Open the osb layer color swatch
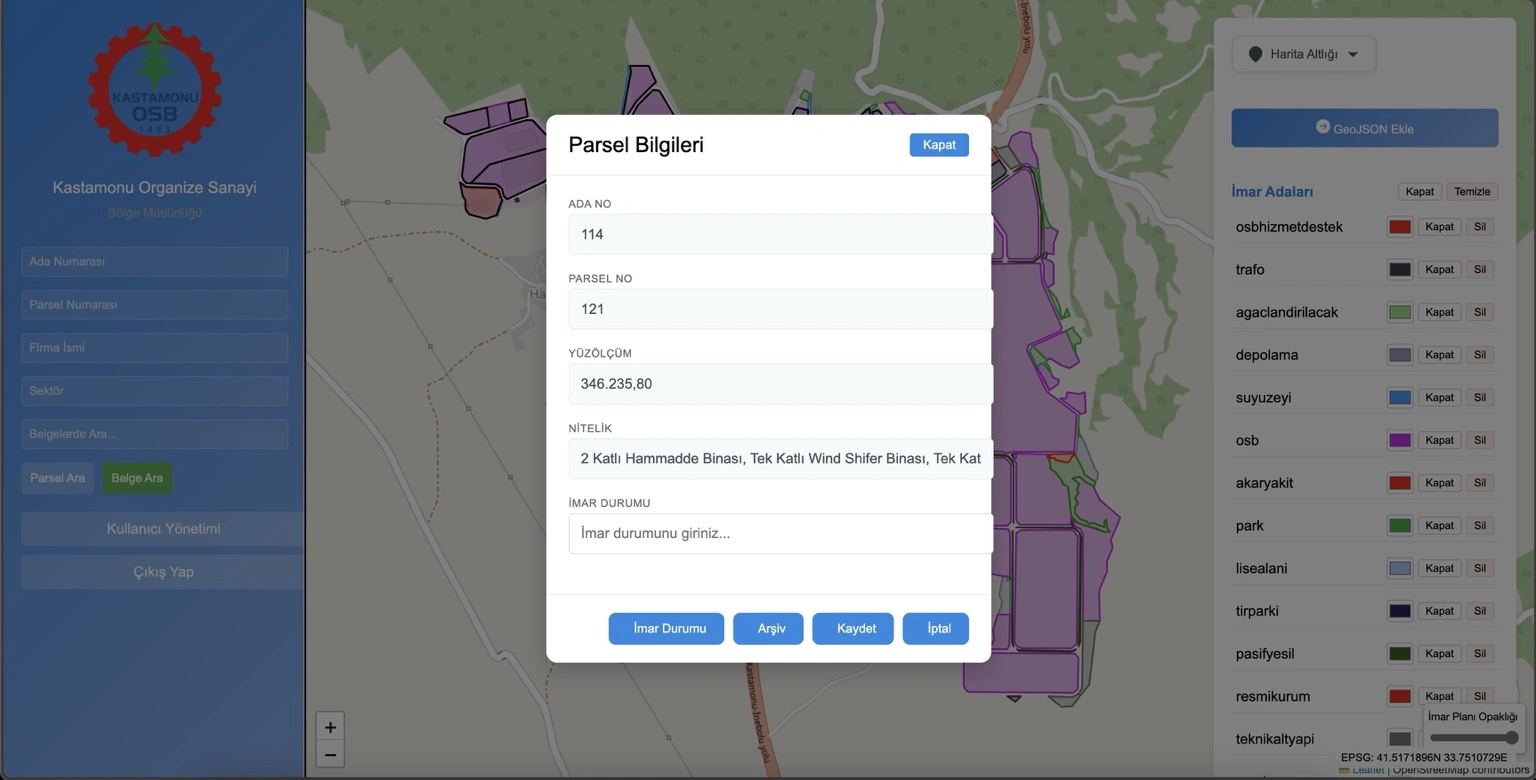1536x780 pixels. [x=1399, y=440]
